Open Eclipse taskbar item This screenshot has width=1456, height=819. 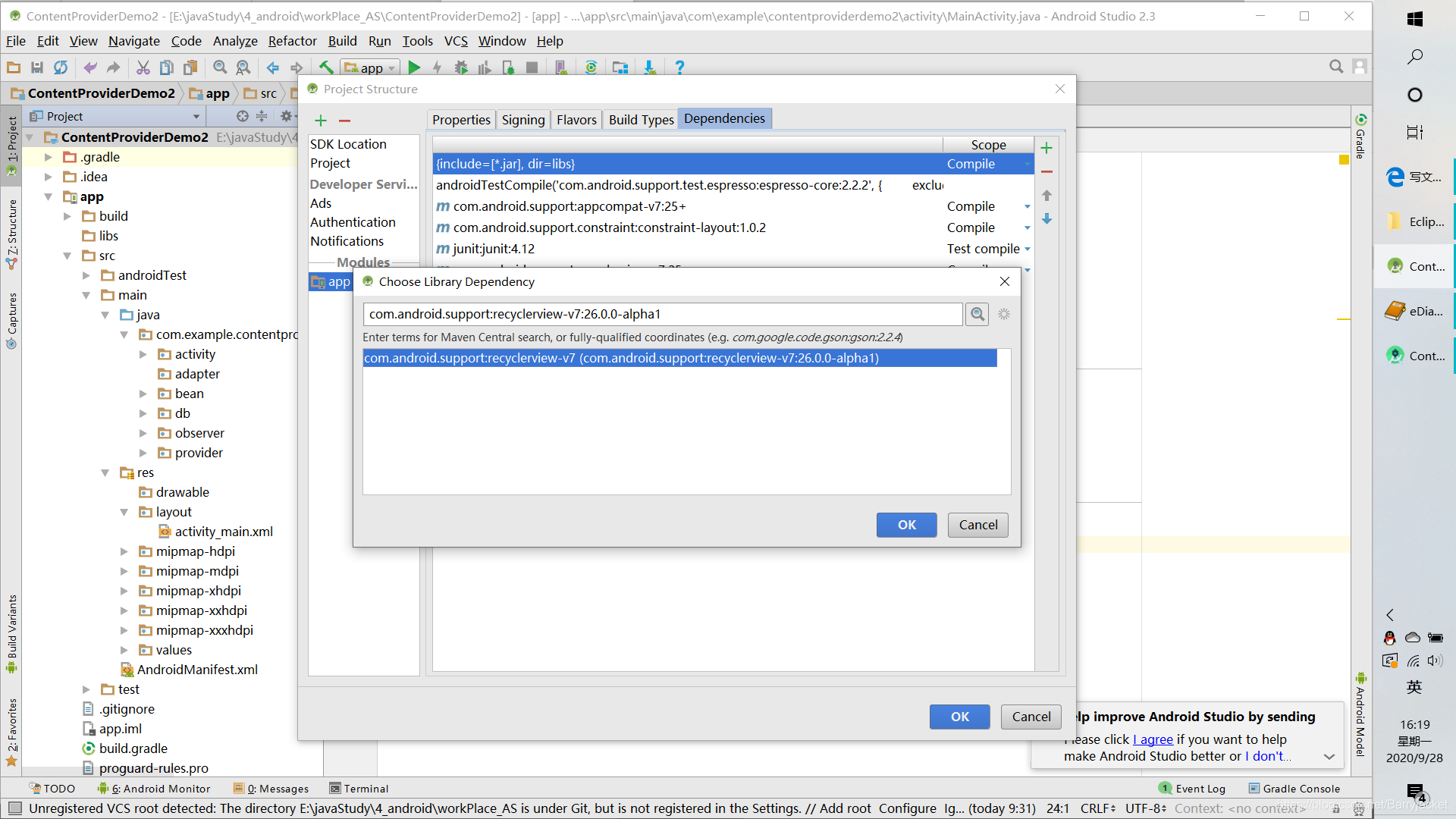click(x=1414, y=221)
